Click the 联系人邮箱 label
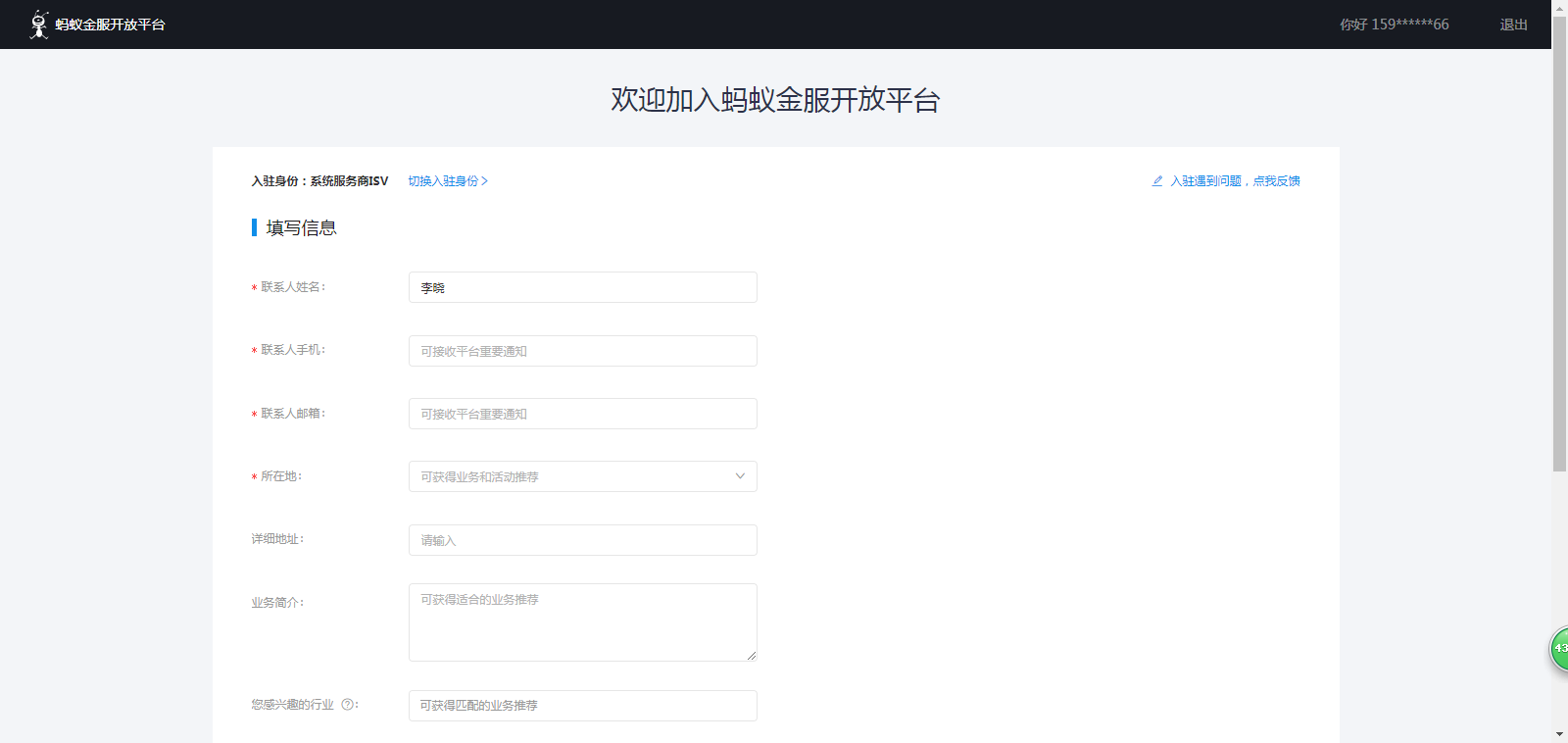 [292, 414]
